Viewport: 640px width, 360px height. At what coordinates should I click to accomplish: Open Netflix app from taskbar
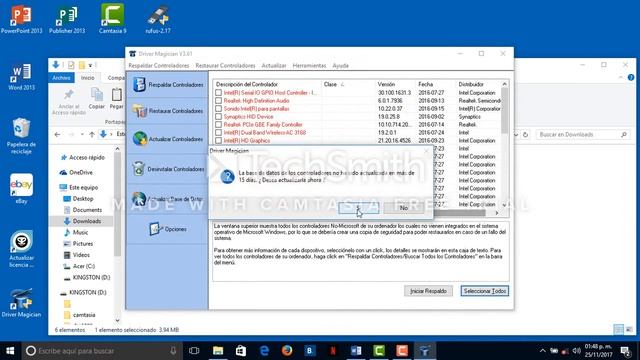[x=333, y=351]
